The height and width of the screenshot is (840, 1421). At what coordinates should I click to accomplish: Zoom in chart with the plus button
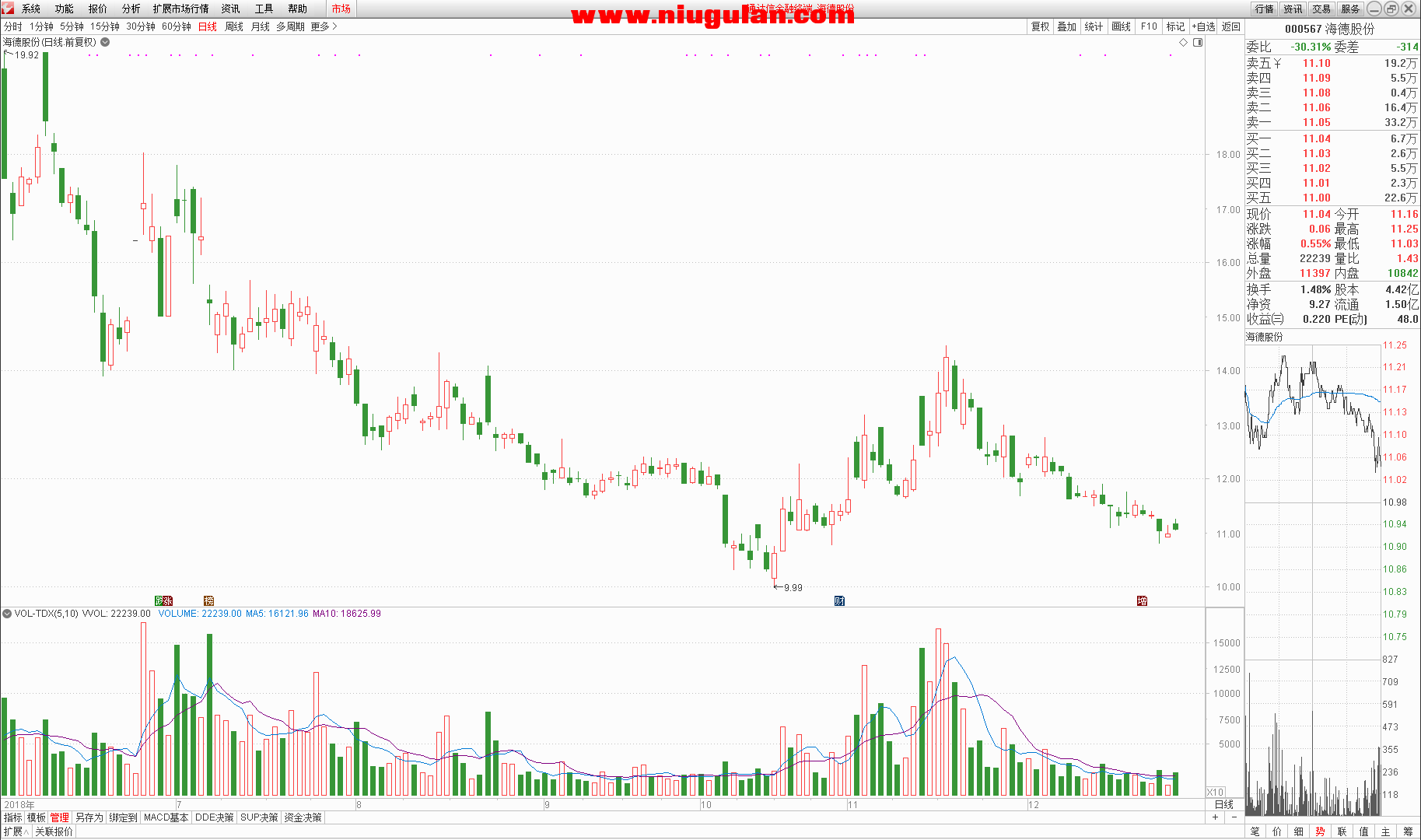click(1216, 817)
